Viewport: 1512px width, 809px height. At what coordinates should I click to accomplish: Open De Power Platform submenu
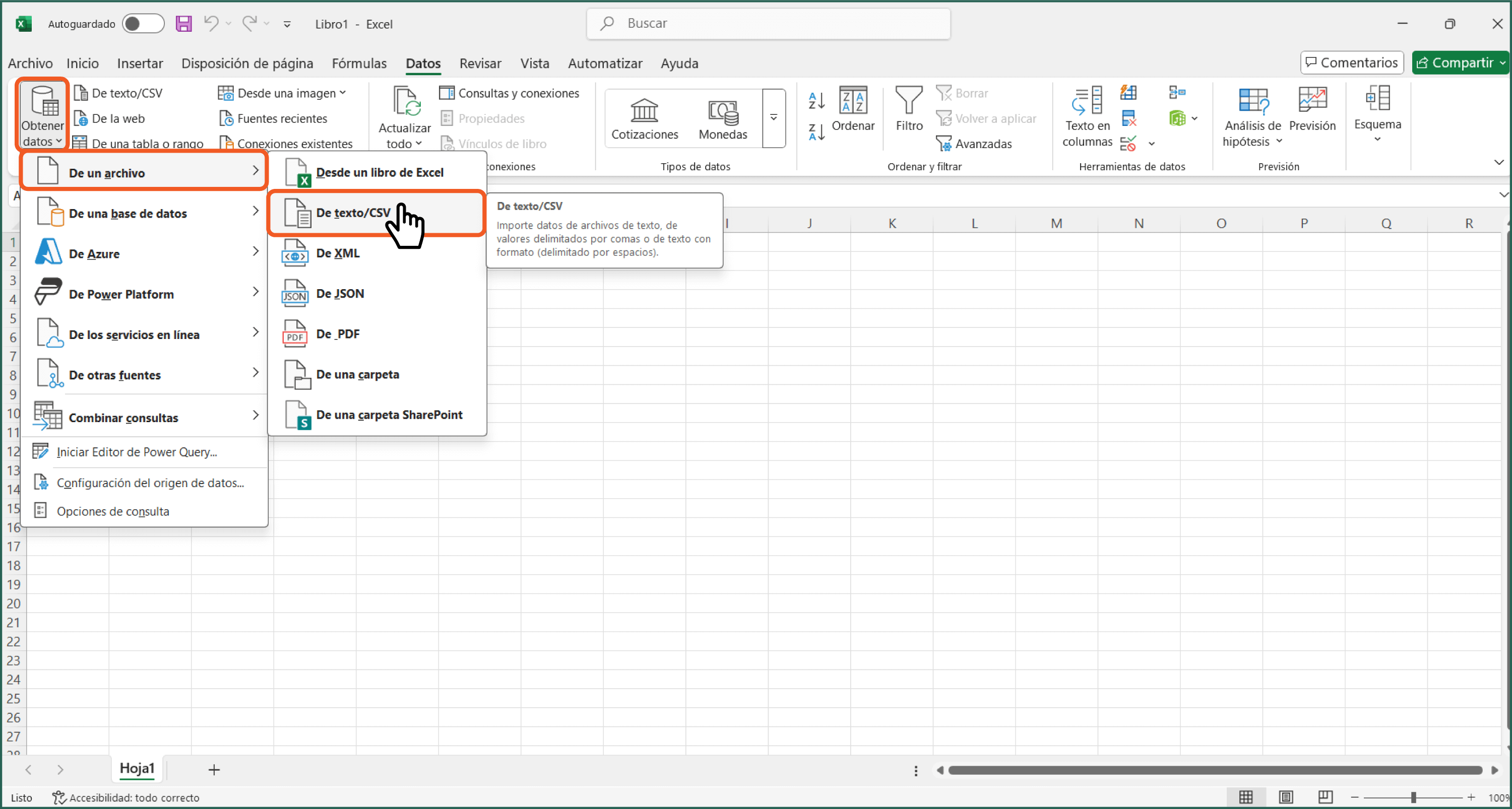pos(144,294)
